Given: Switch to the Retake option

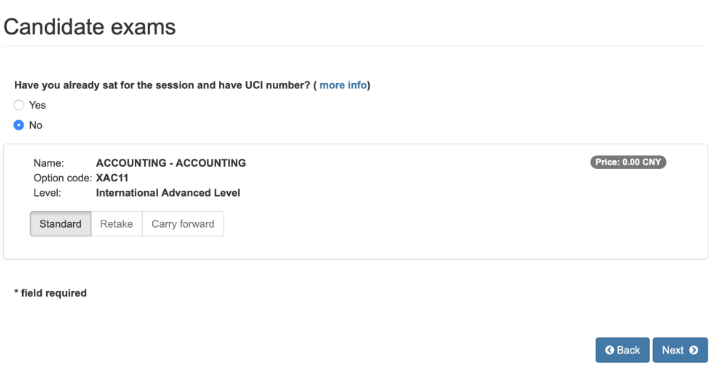Looking at the screenshot, I should pos(117,224).
